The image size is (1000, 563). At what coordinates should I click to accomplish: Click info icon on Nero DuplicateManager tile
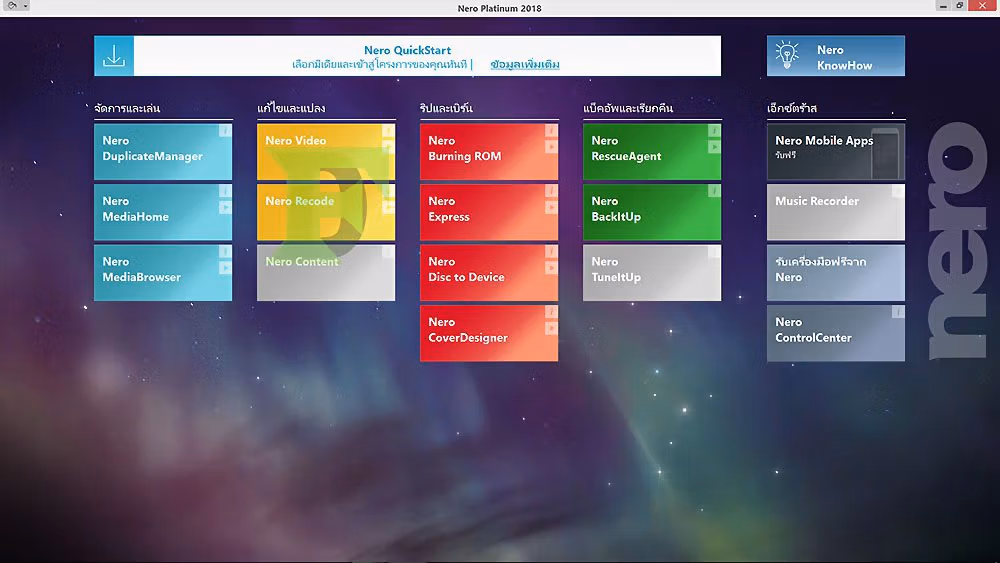(x=225, y=131)
